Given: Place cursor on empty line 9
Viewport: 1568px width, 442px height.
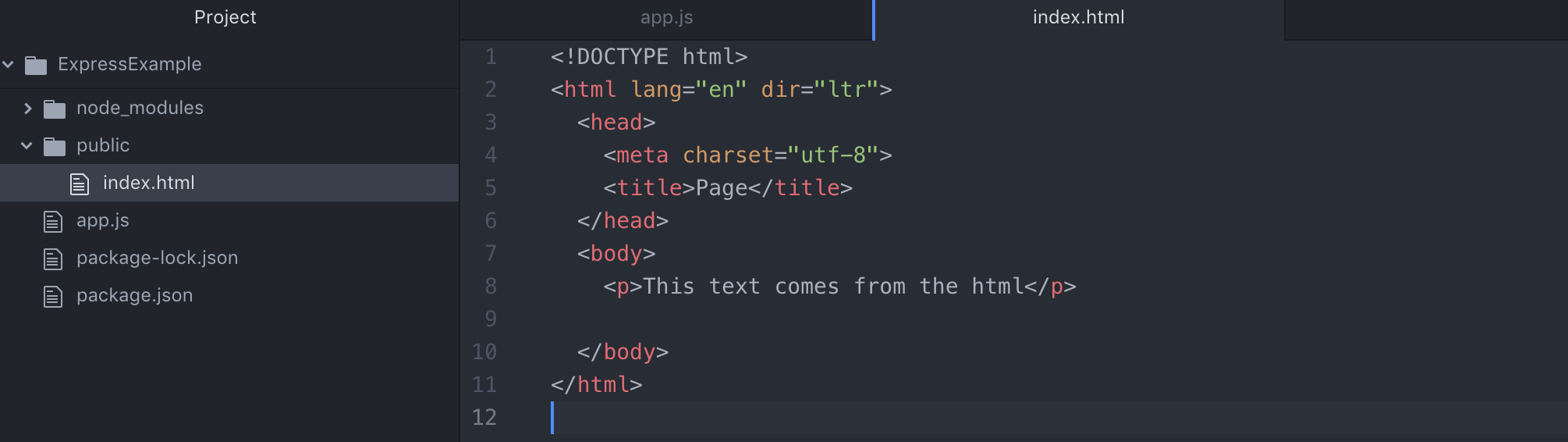Looking at the screenshot, I should point(702,319).
